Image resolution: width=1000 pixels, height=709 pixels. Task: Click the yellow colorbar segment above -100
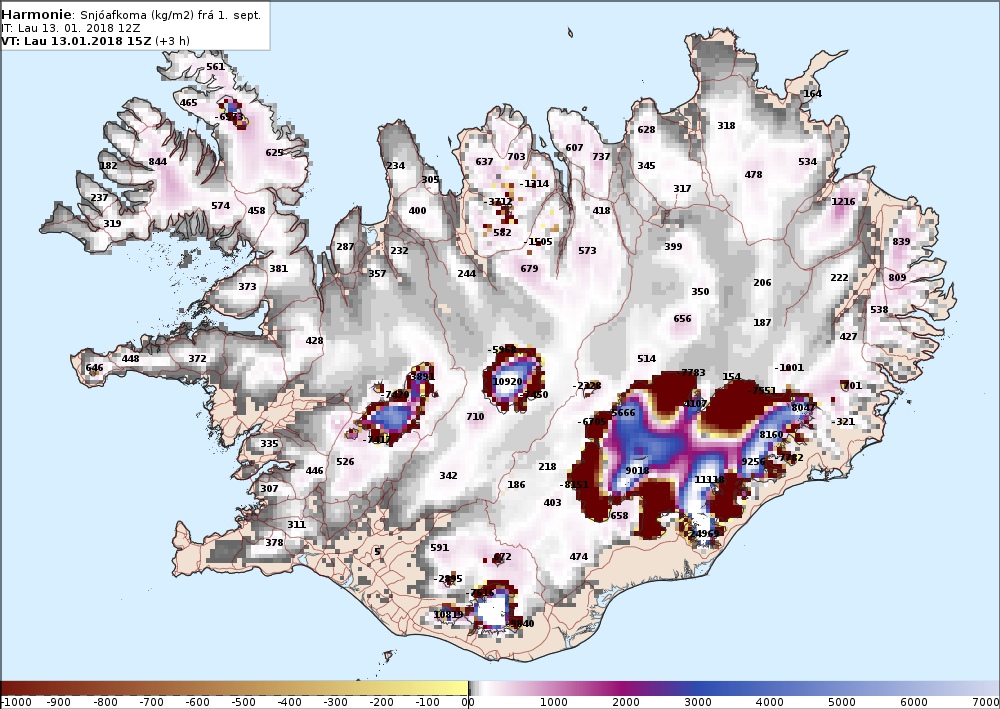[x=427, y=689]
